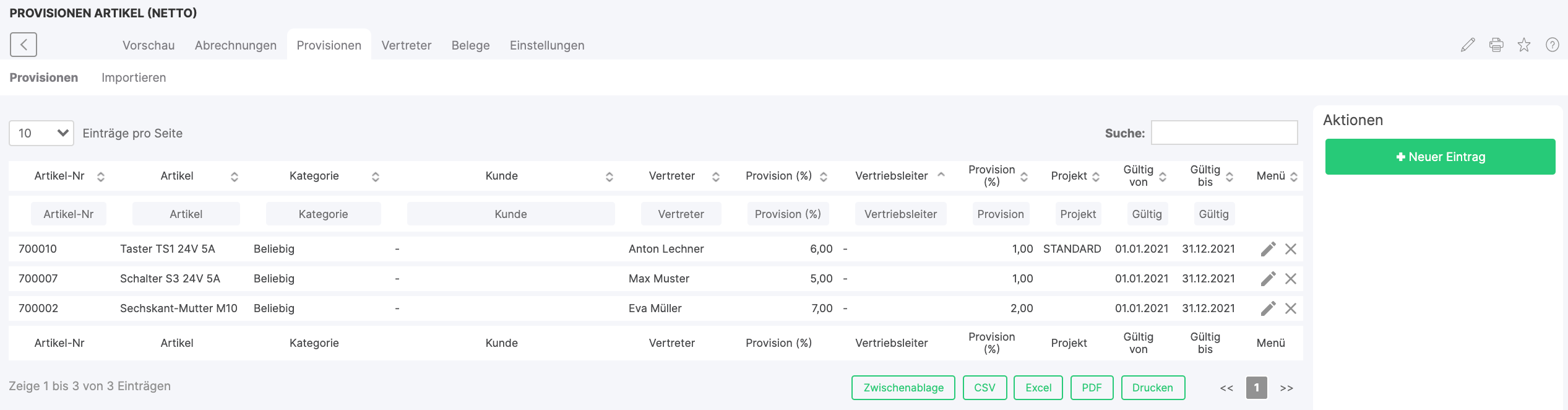Click the Vertreter column filter field

(x=681, y=214)
